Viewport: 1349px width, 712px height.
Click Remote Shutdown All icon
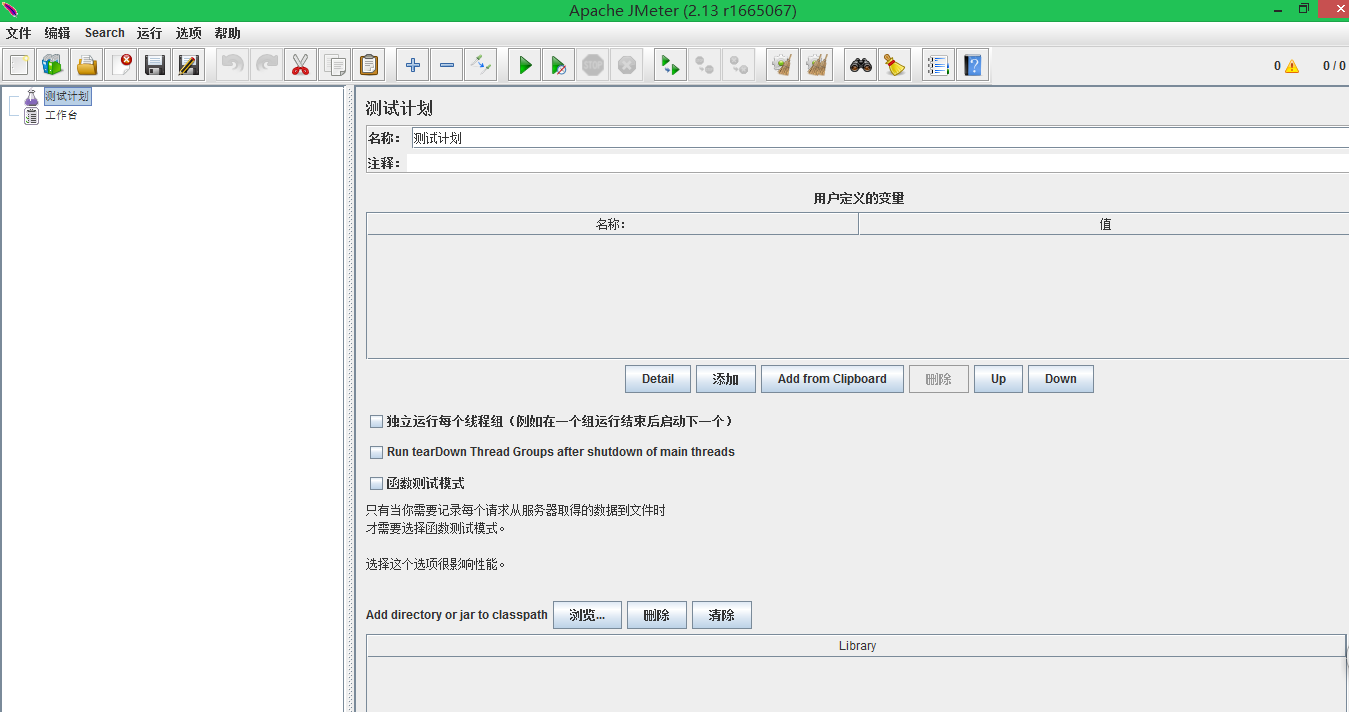click(x=739, y=66)
